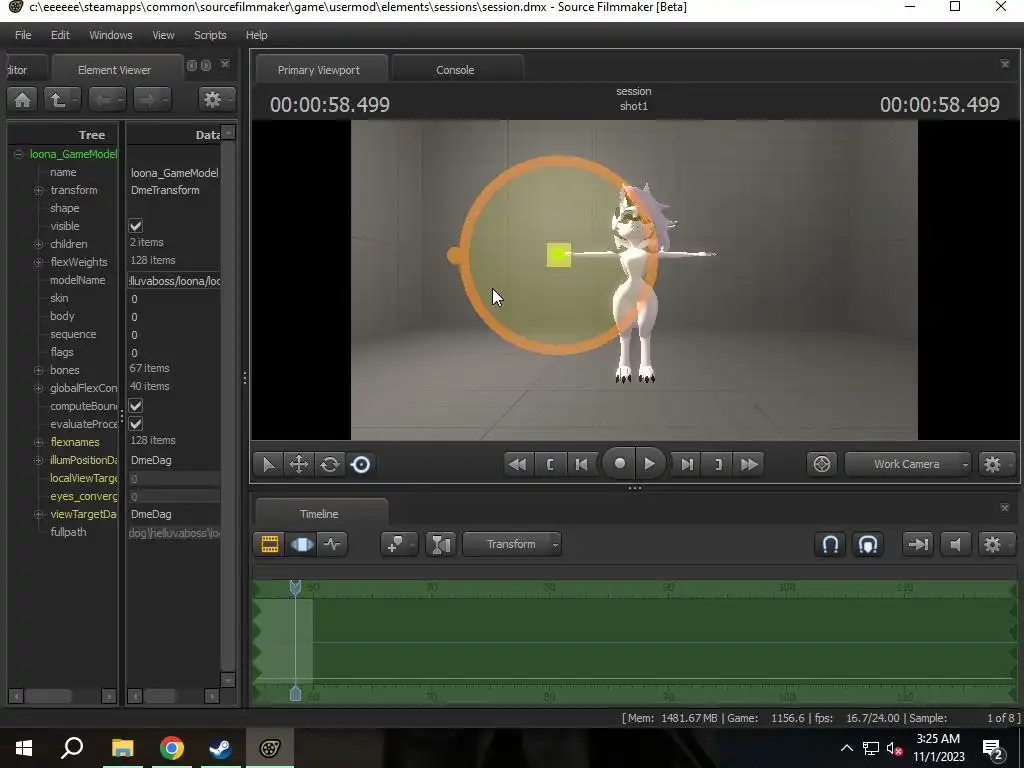This screenshot has width=1024, height=768.
Task: Expand the transform tree node
Action: tap(39, 190)
